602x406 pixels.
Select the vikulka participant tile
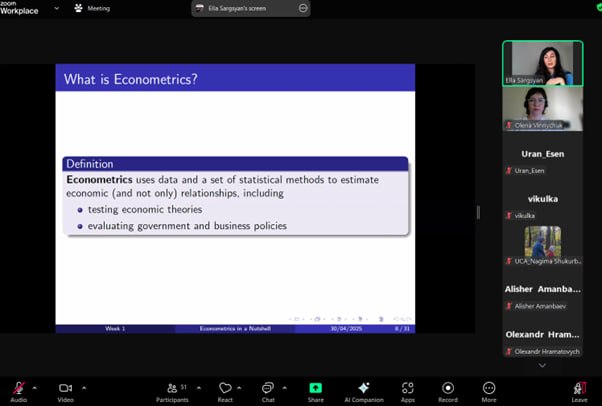[x=542, y=199]
